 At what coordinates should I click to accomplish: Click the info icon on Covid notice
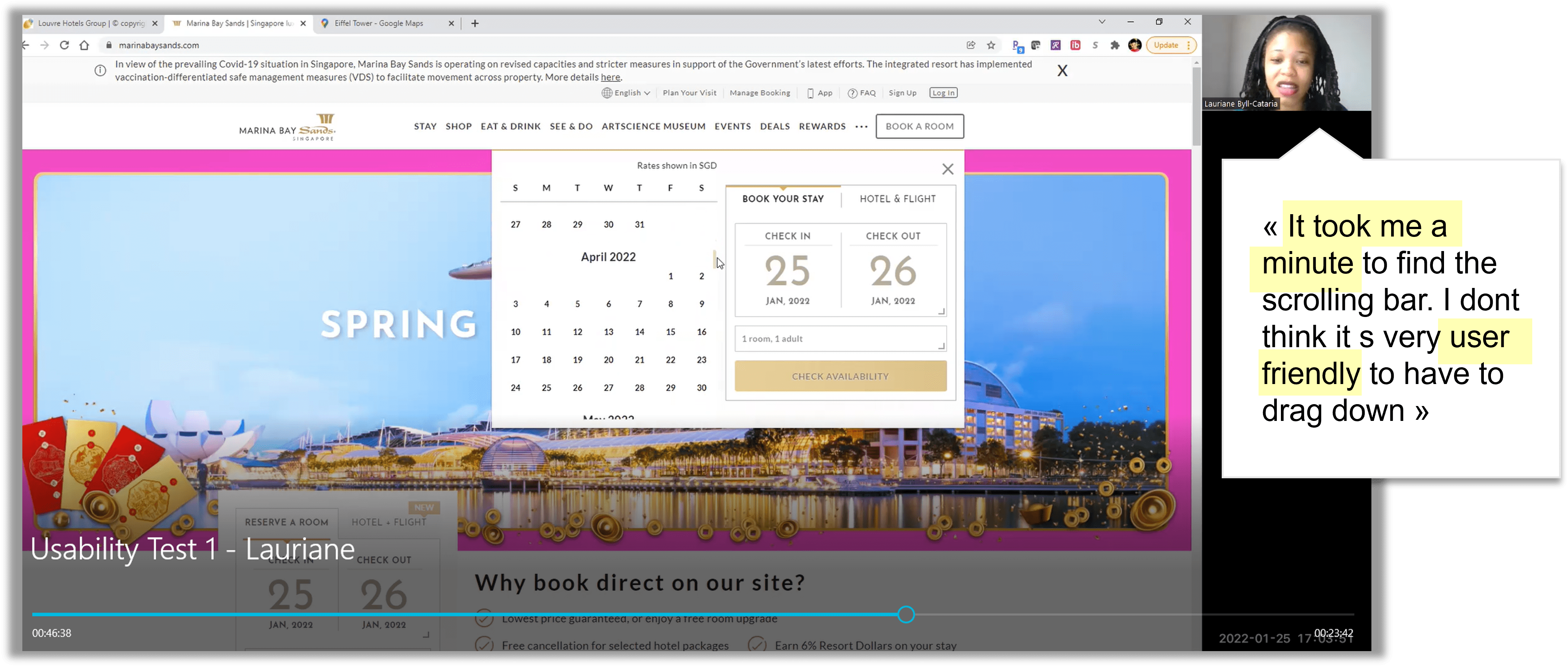(x=101, y=71)
